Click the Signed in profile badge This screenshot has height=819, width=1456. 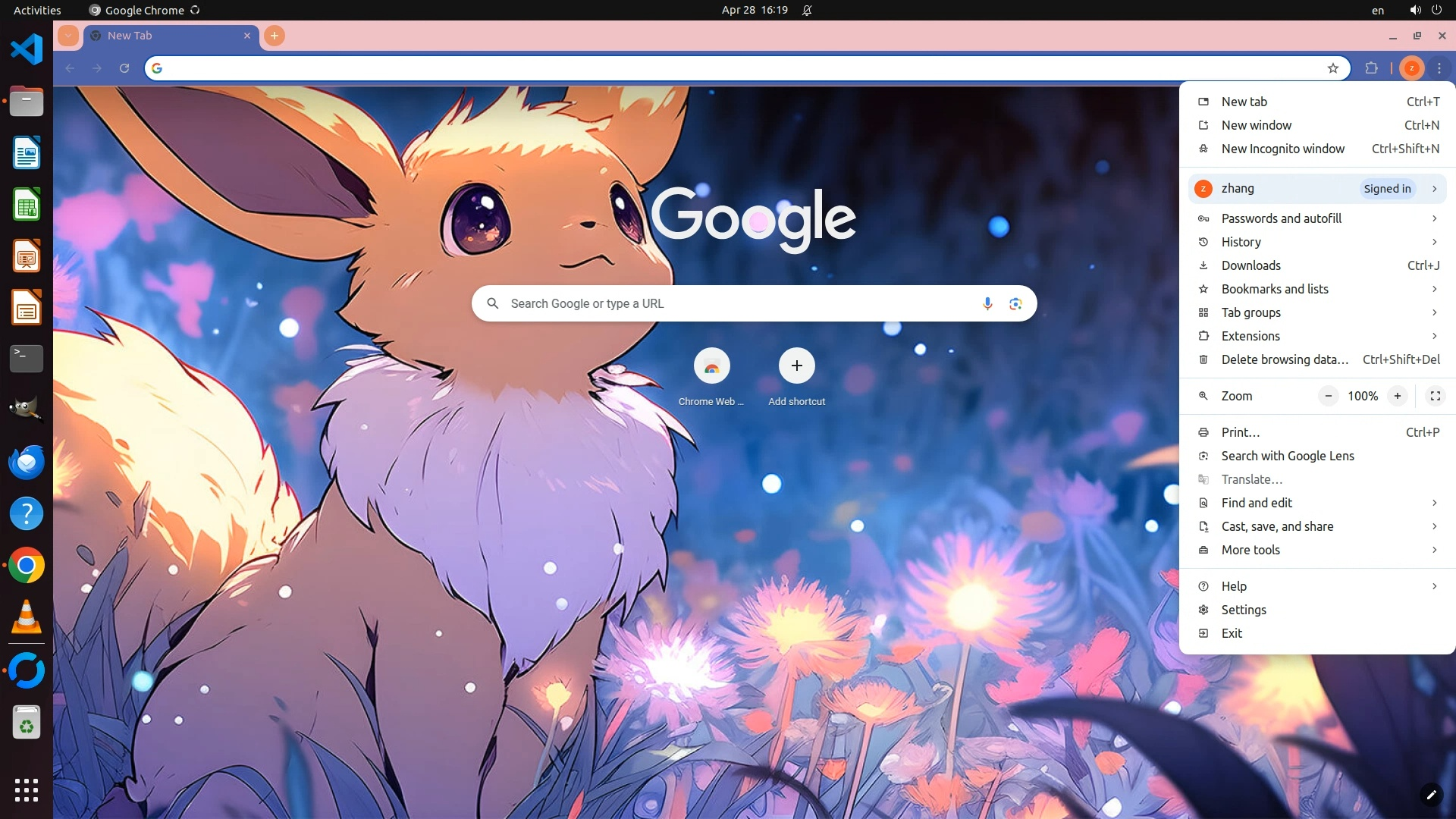click(1387, 189)
